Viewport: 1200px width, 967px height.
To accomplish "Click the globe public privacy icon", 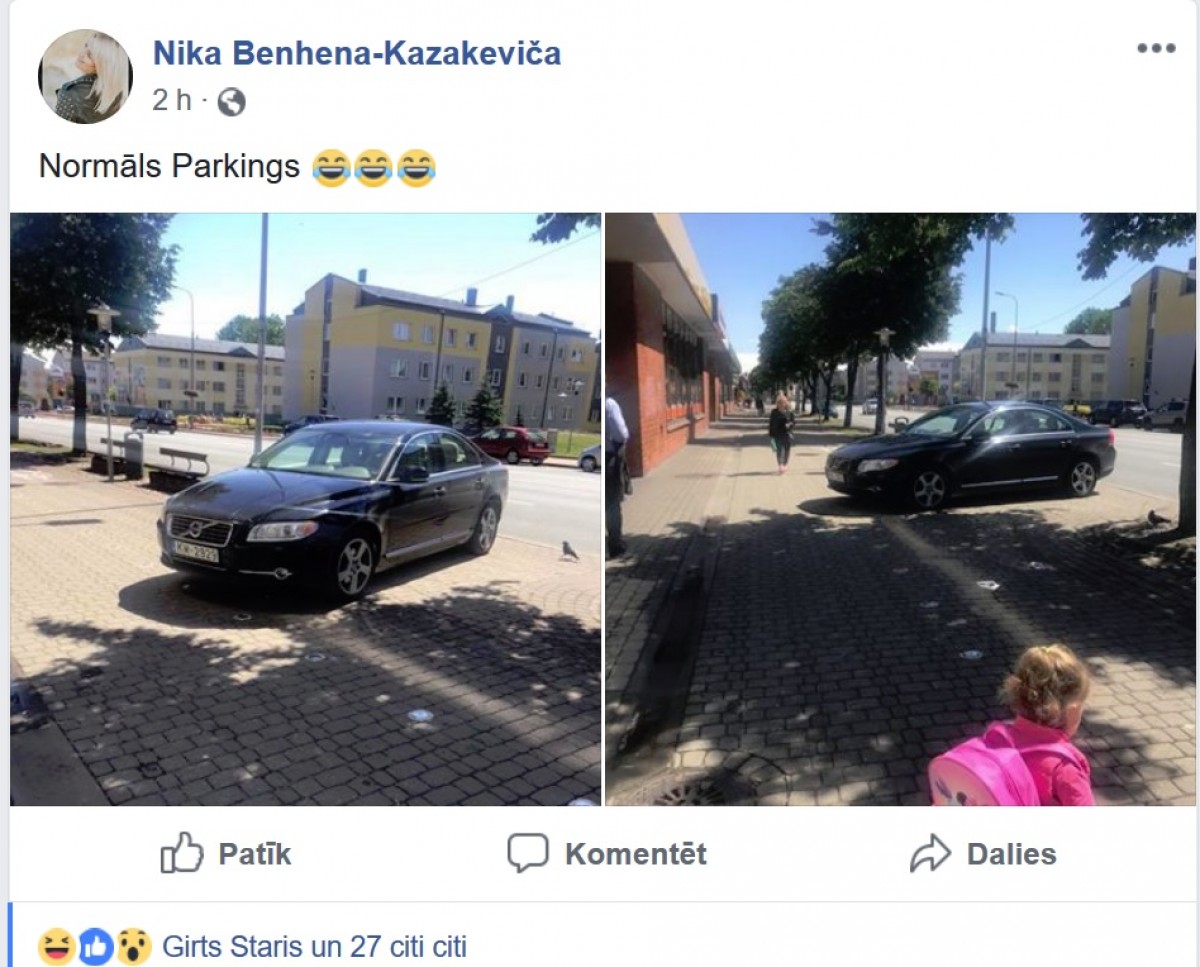I will coord(231,102).
